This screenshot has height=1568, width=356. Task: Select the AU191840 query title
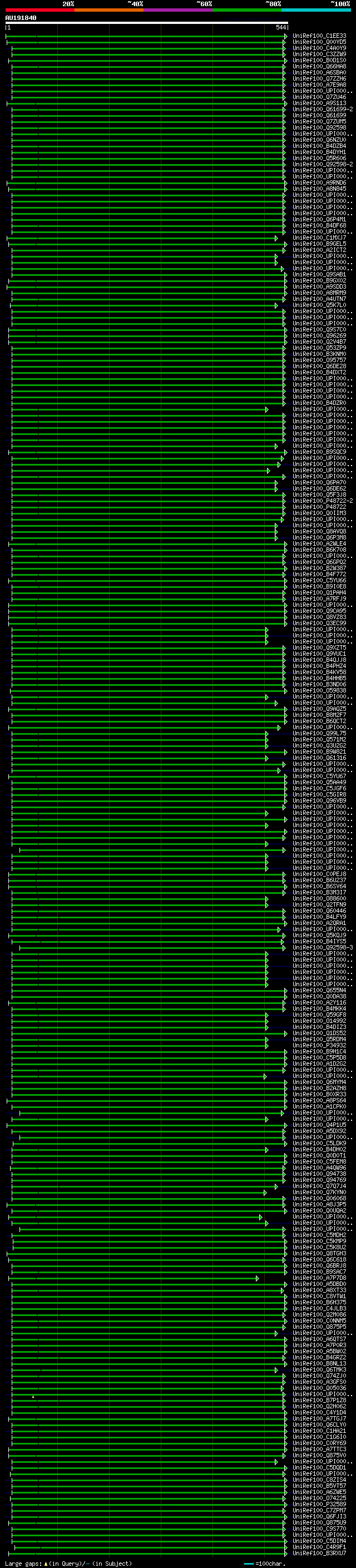(x=21, y=18)
